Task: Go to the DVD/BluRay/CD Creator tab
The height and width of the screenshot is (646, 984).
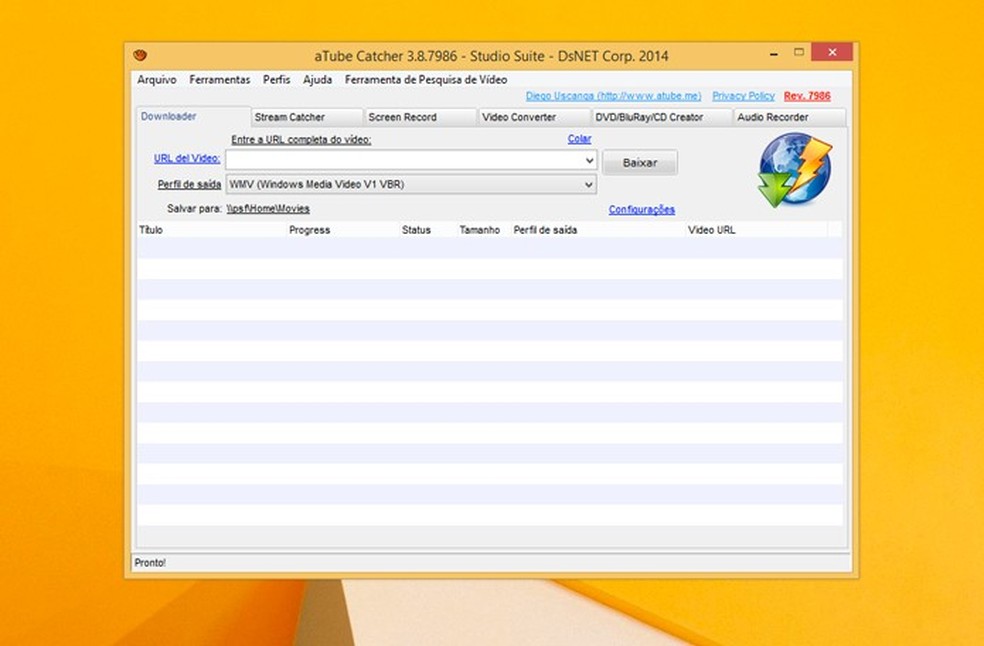Action: pyautogui.click(x=650, y=117)
